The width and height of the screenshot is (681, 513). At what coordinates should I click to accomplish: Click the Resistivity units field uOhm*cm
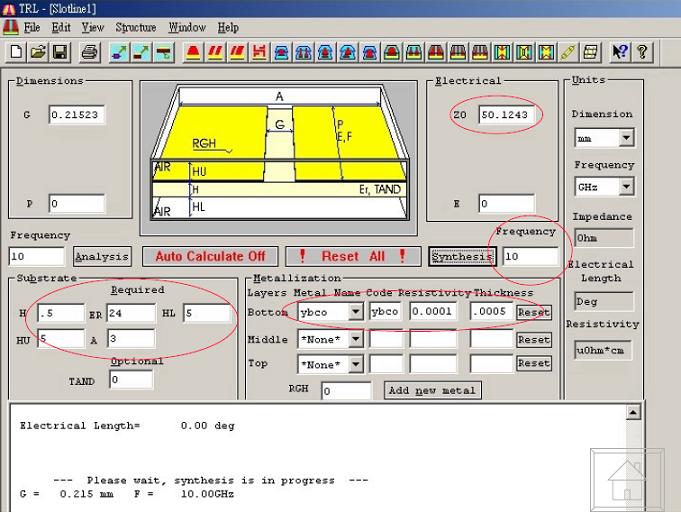click(x=602, y=350)
